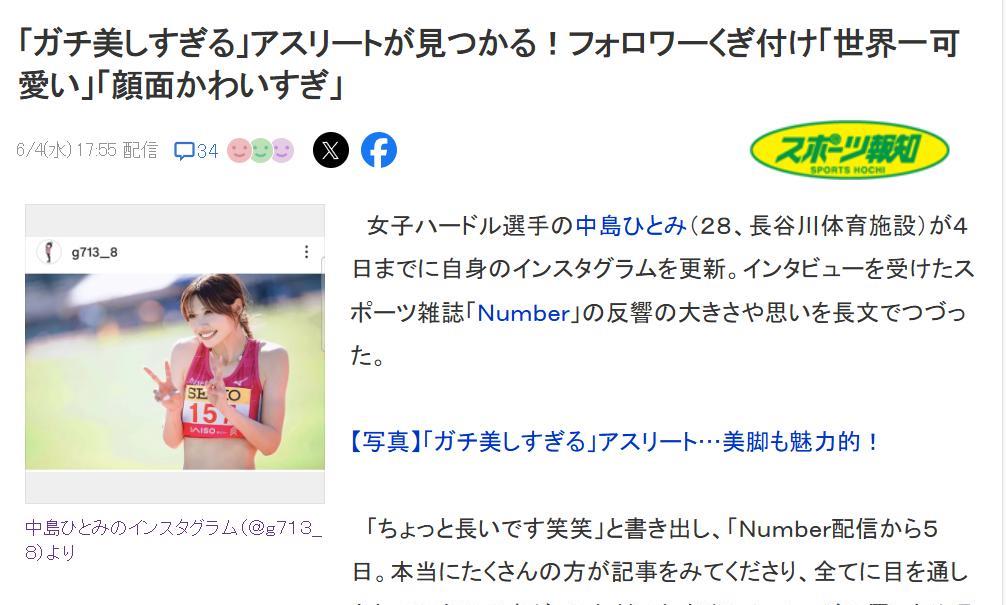The image size is (1006, 605).
Task: Open the 34 comments count
Action: [x=207, y=151]
